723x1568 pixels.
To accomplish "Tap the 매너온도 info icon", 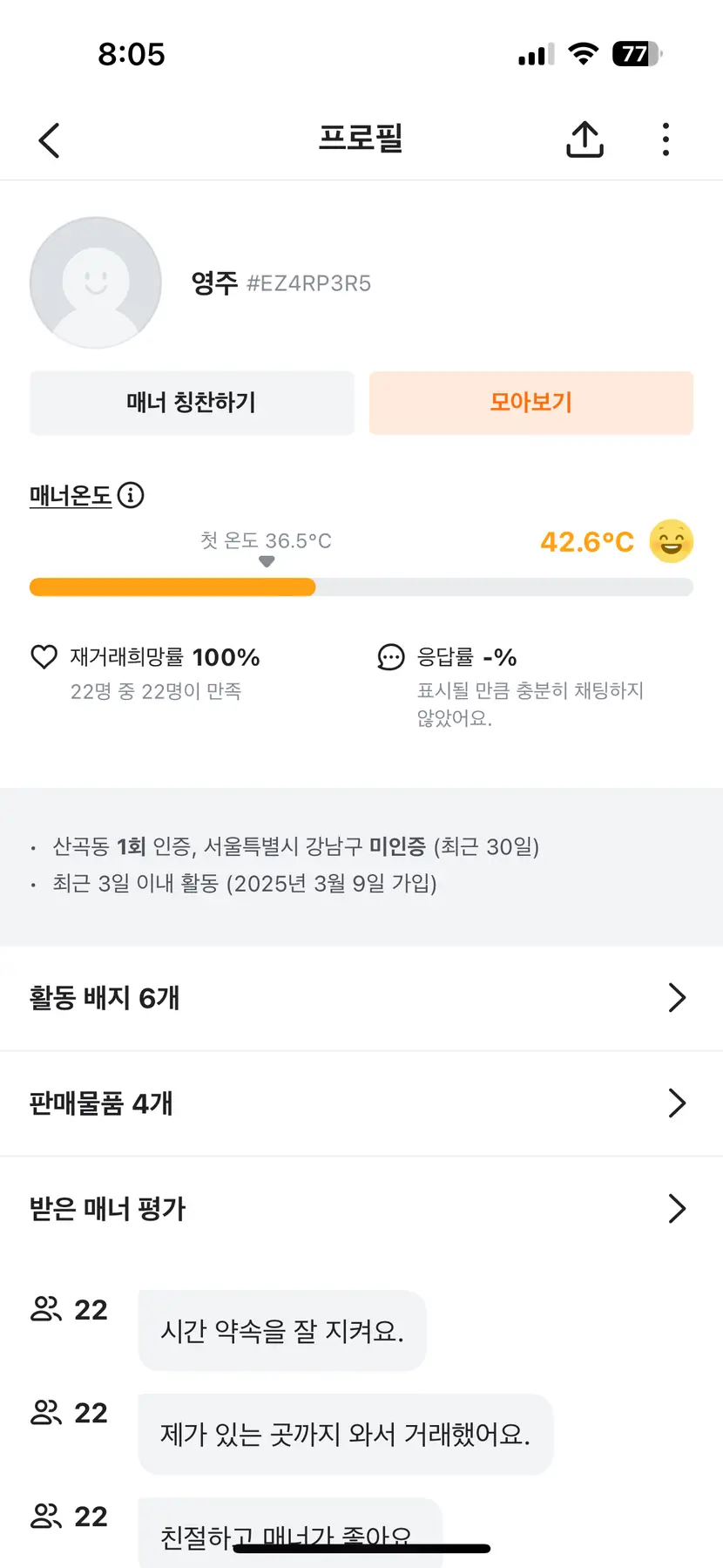I will (131, 496).
